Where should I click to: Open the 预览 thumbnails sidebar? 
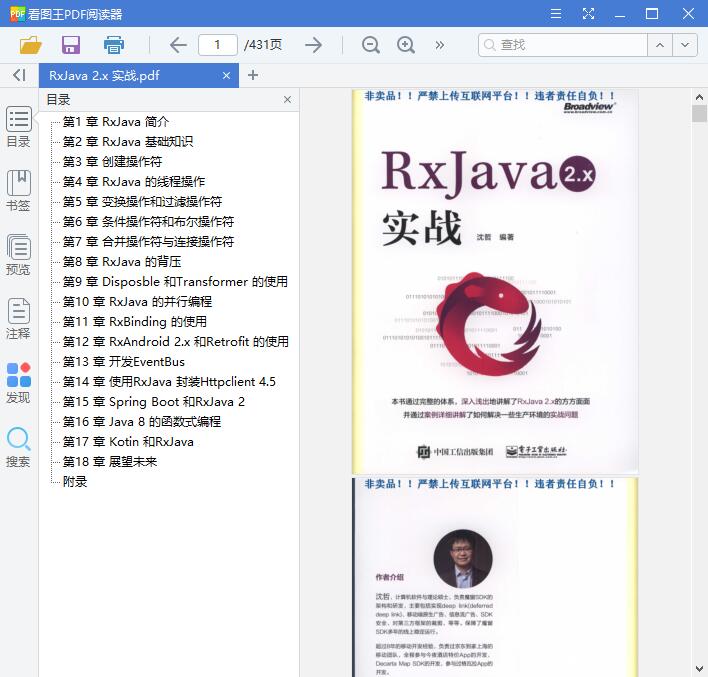coord(19,255)
